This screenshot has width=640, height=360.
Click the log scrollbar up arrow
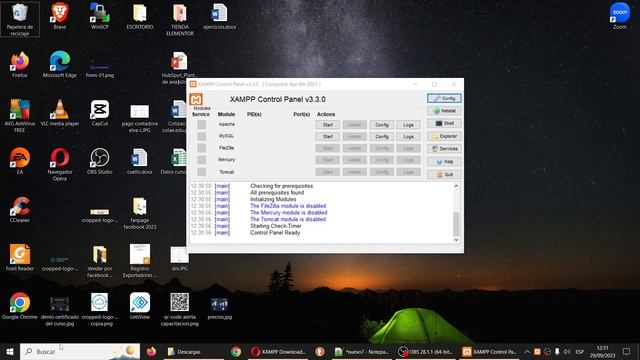tap(456, 186)
